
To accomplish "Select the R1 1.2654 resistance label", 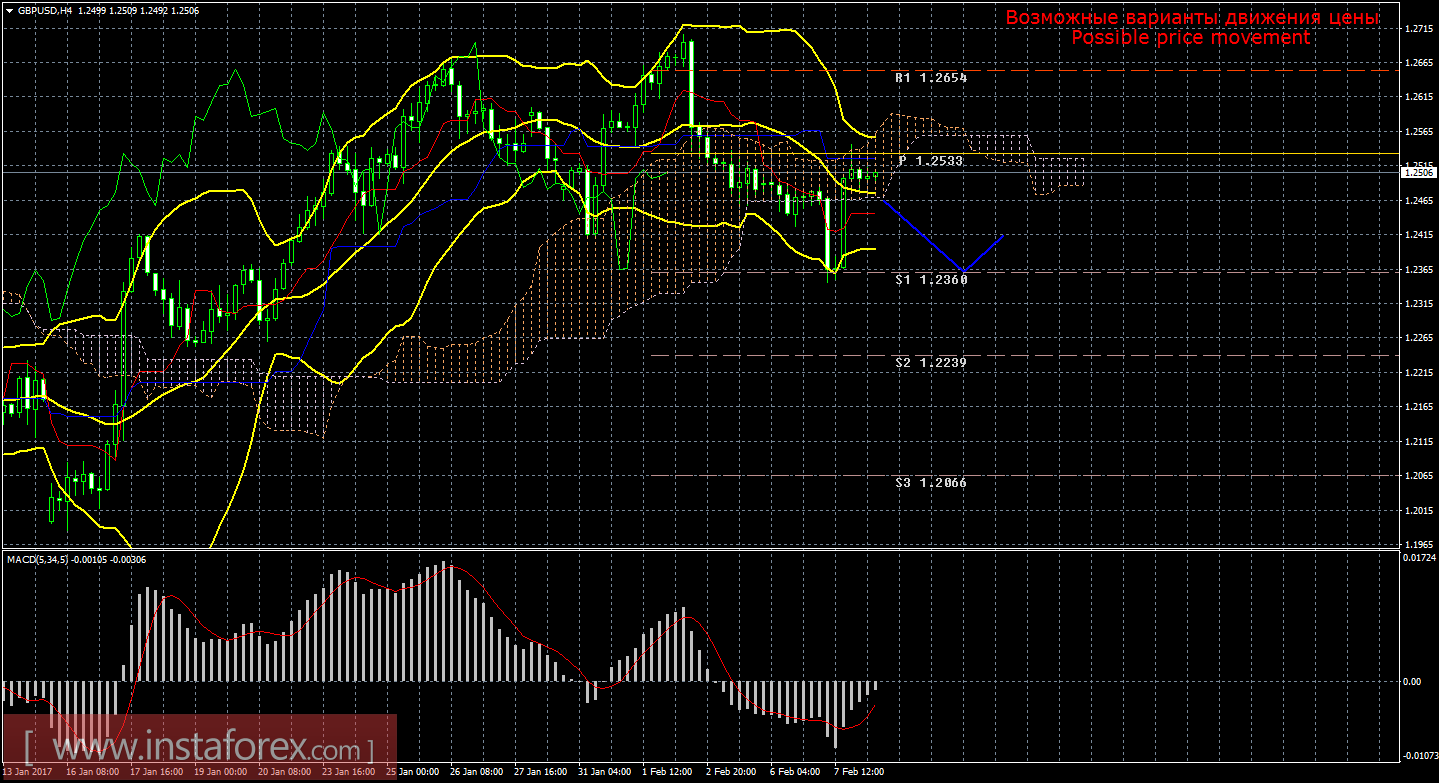I will 930,77.
